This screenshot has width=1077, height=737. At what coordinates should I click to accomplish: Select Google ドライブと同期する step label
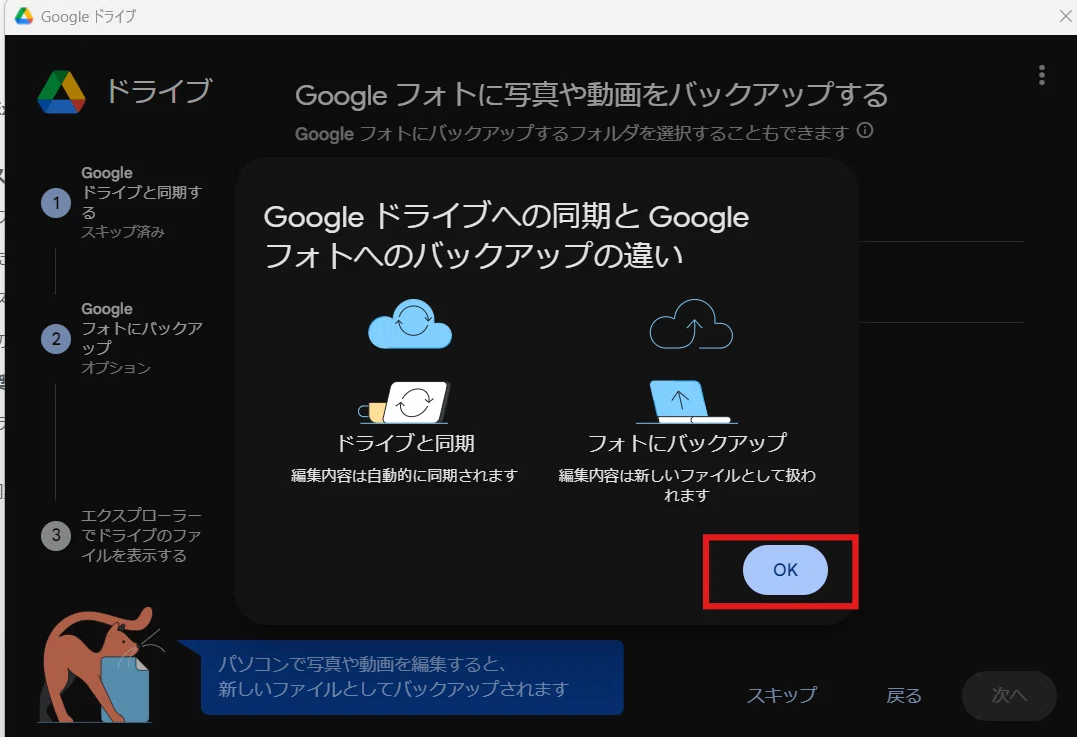(x=141, y=192)
